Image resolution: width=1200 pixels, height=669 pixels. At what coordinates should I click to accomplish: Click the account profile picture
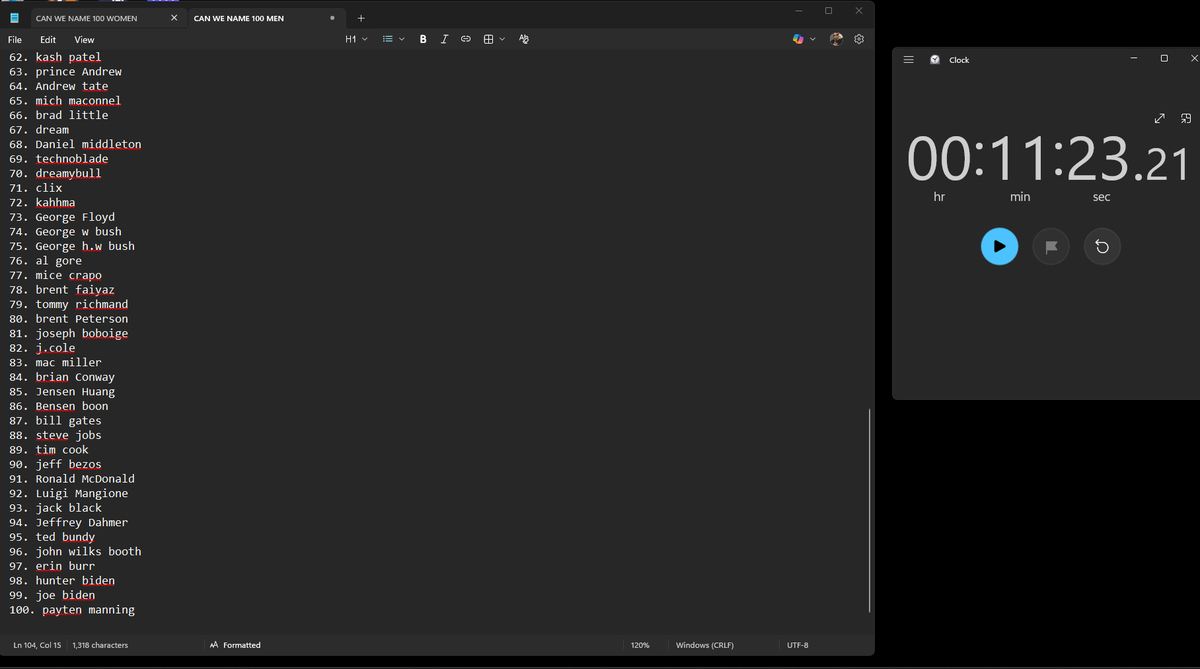[x=837, y=39]
